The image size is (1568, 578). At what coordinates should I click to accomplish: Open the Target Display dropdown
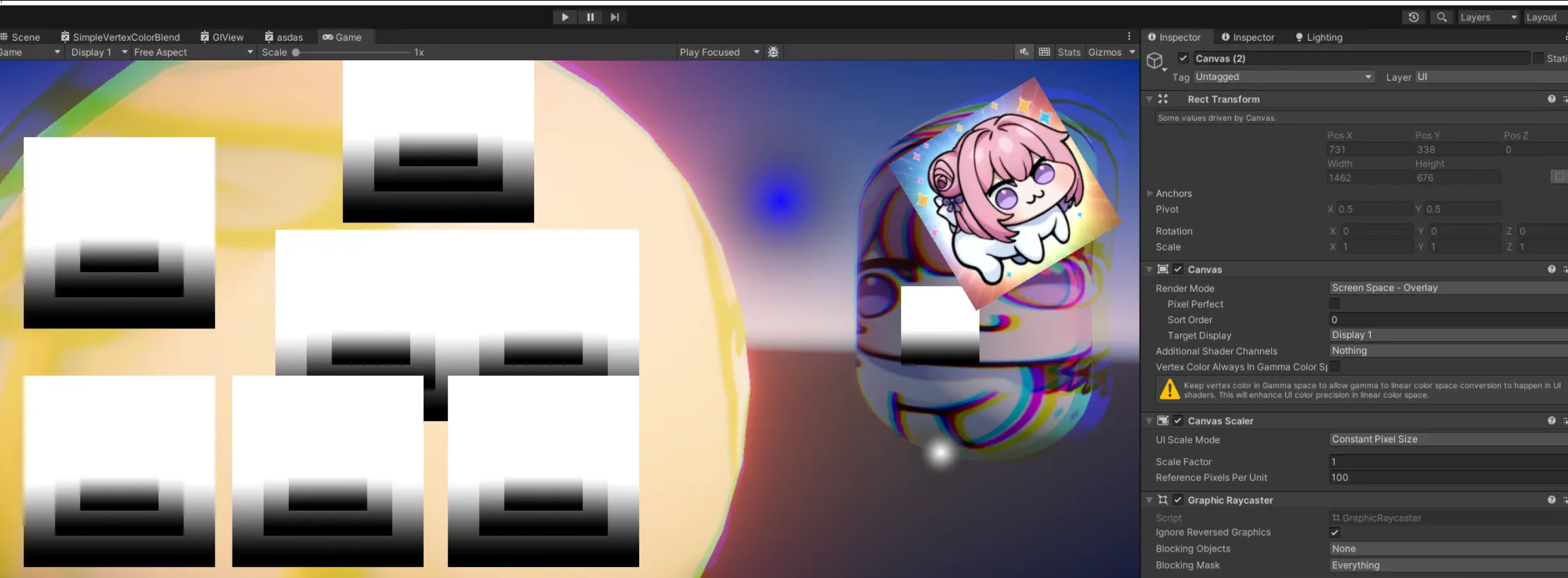(x=1449, y=335)
